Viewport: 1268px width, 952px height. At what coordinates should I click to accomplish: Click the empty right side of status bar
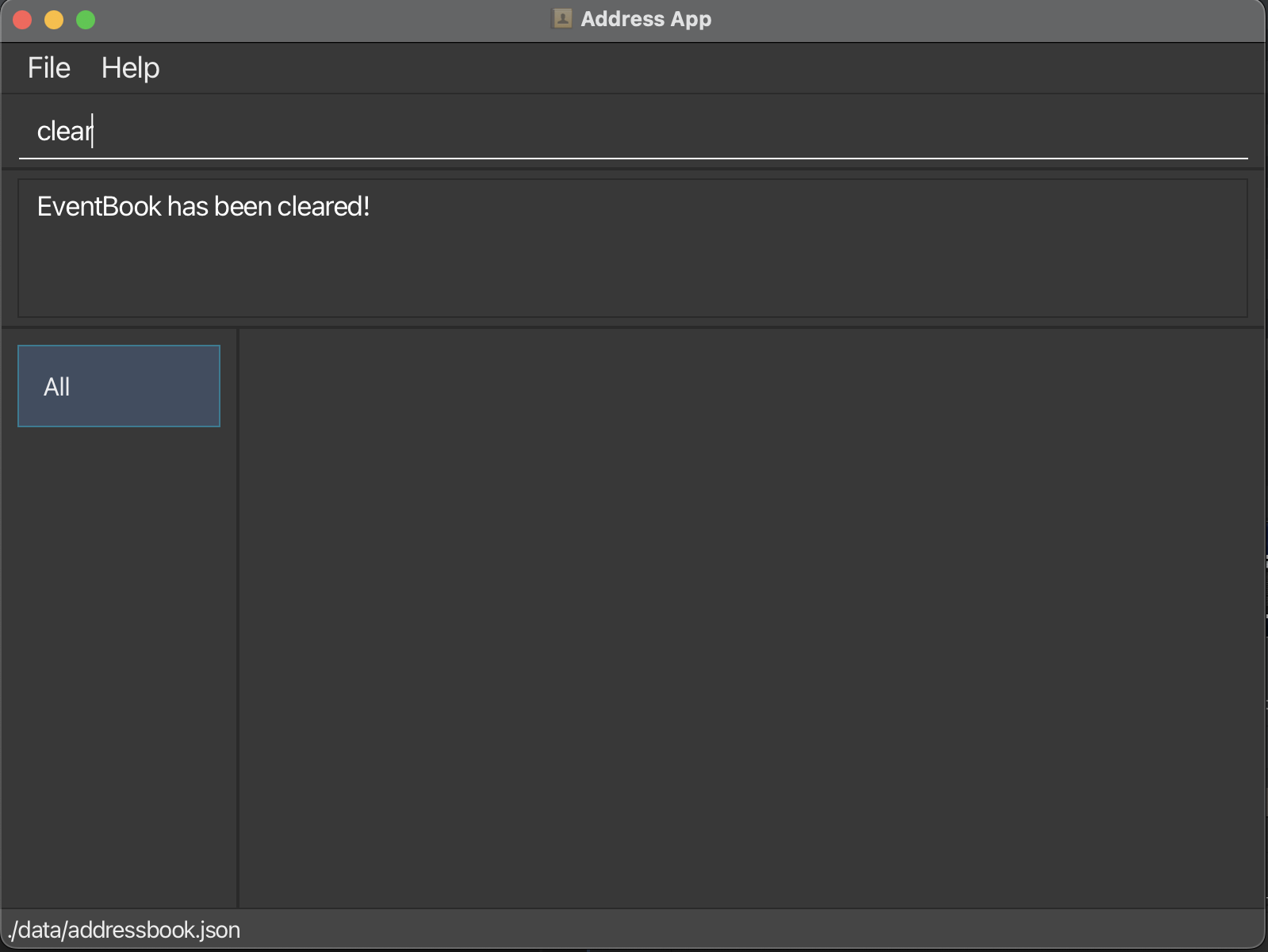pos(793,930)
